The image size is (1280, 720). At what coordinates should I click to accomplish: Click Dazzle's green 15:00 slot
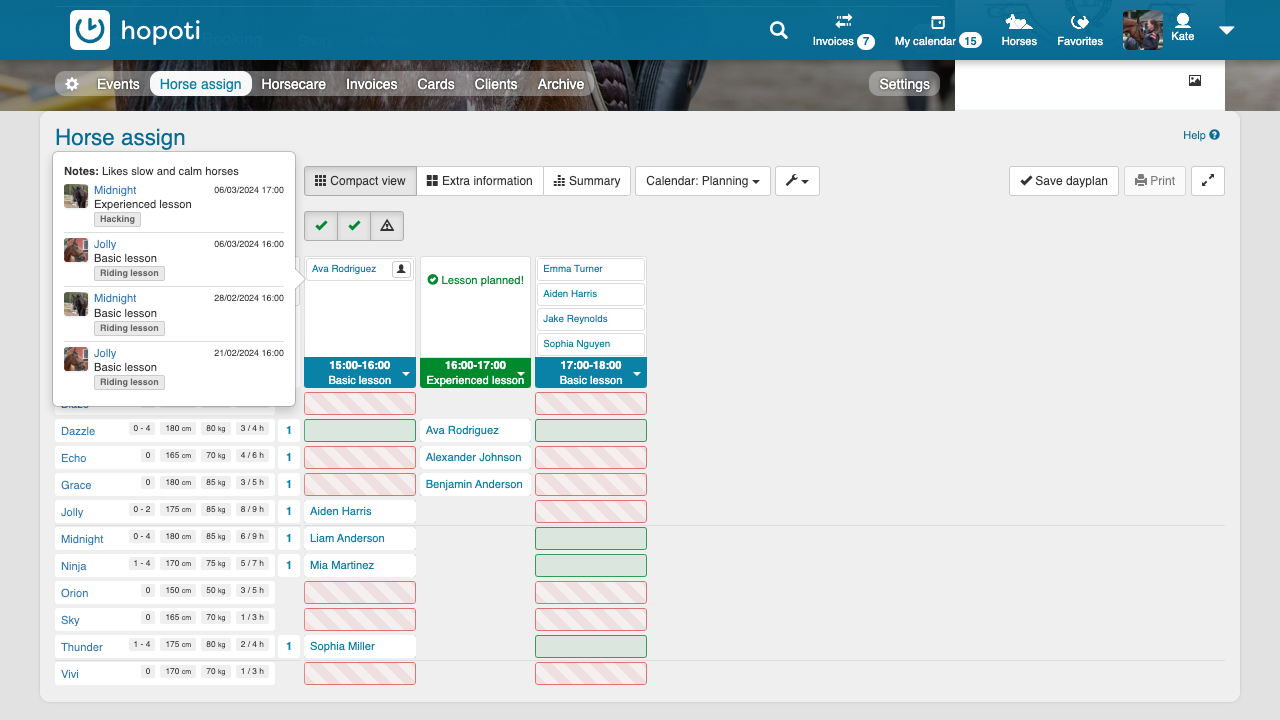click(x=360, y=431)
